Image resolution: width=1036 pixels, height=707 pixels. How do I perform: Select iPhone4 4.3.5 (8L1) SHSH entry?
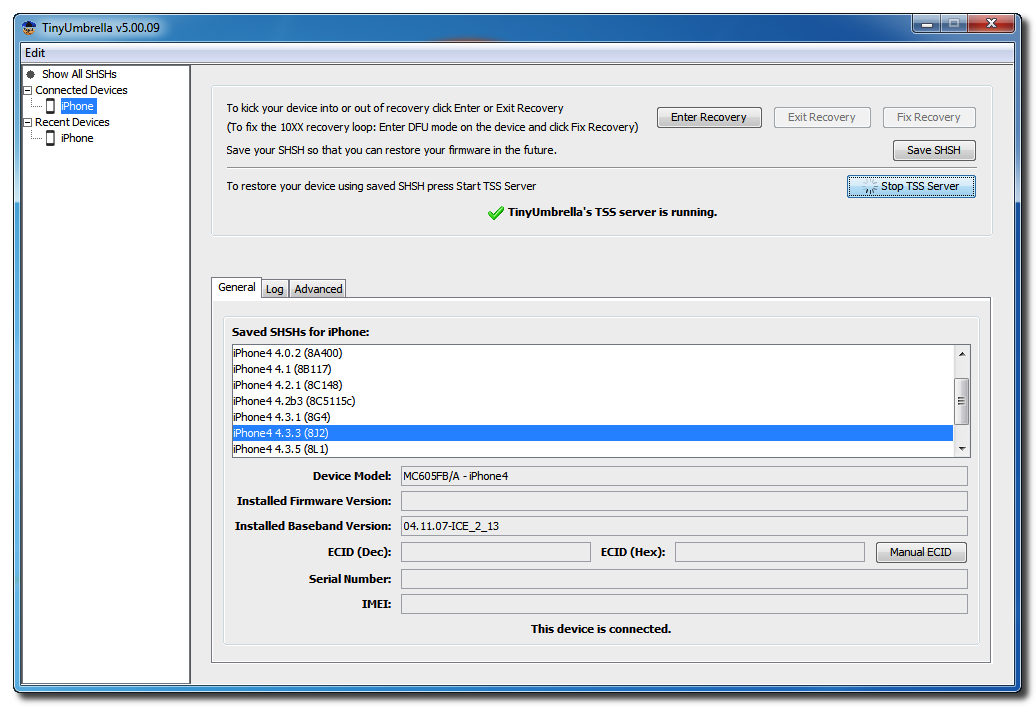tap(274, 449)
